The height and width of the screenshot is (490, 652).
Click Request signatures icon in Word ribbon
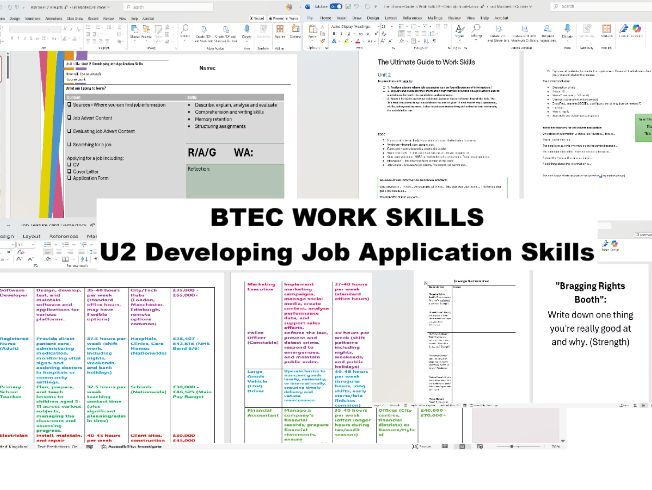pyautogui.click(x=548, y=33)
